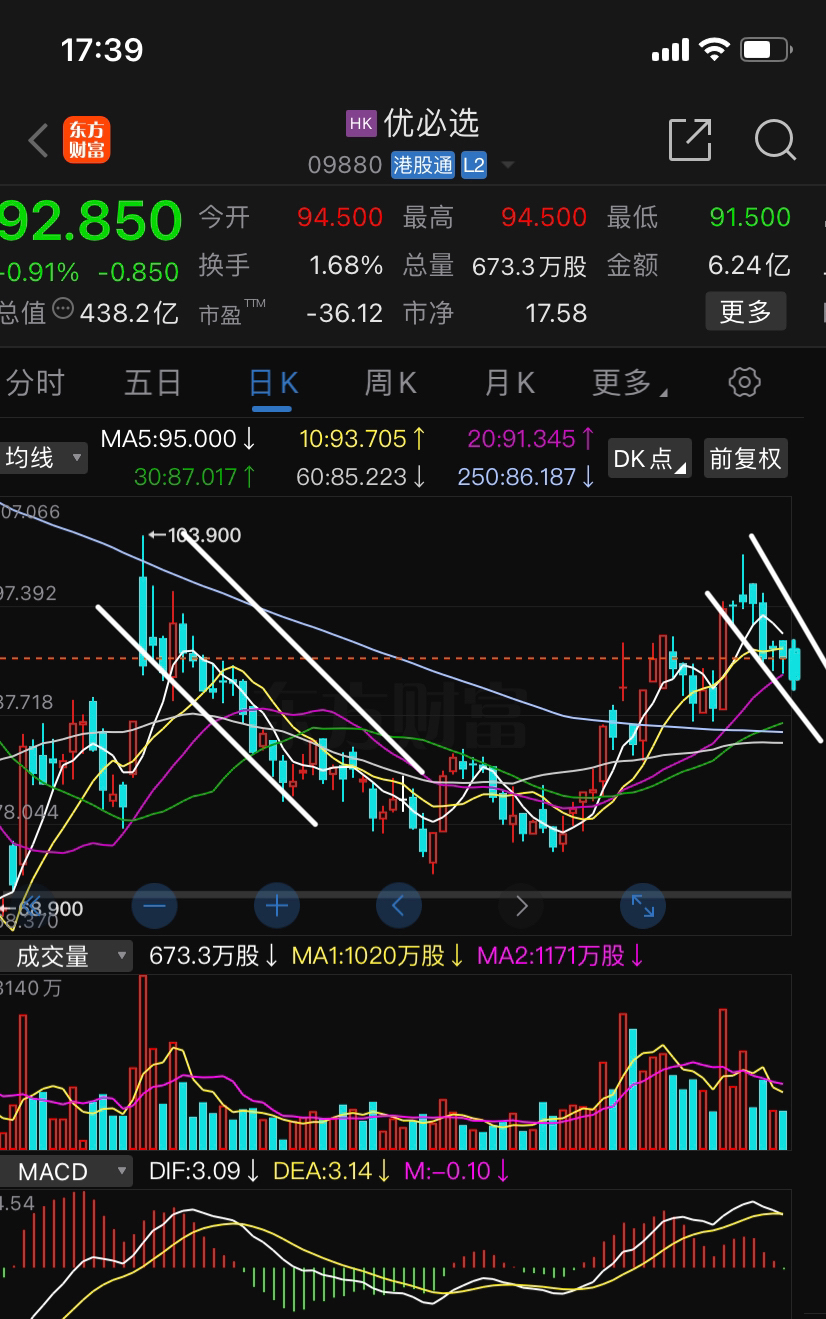The width and height of the screenshot is (826, 1319).
Task: Tap the 10:93.705 moving average label
Action: 363,438
